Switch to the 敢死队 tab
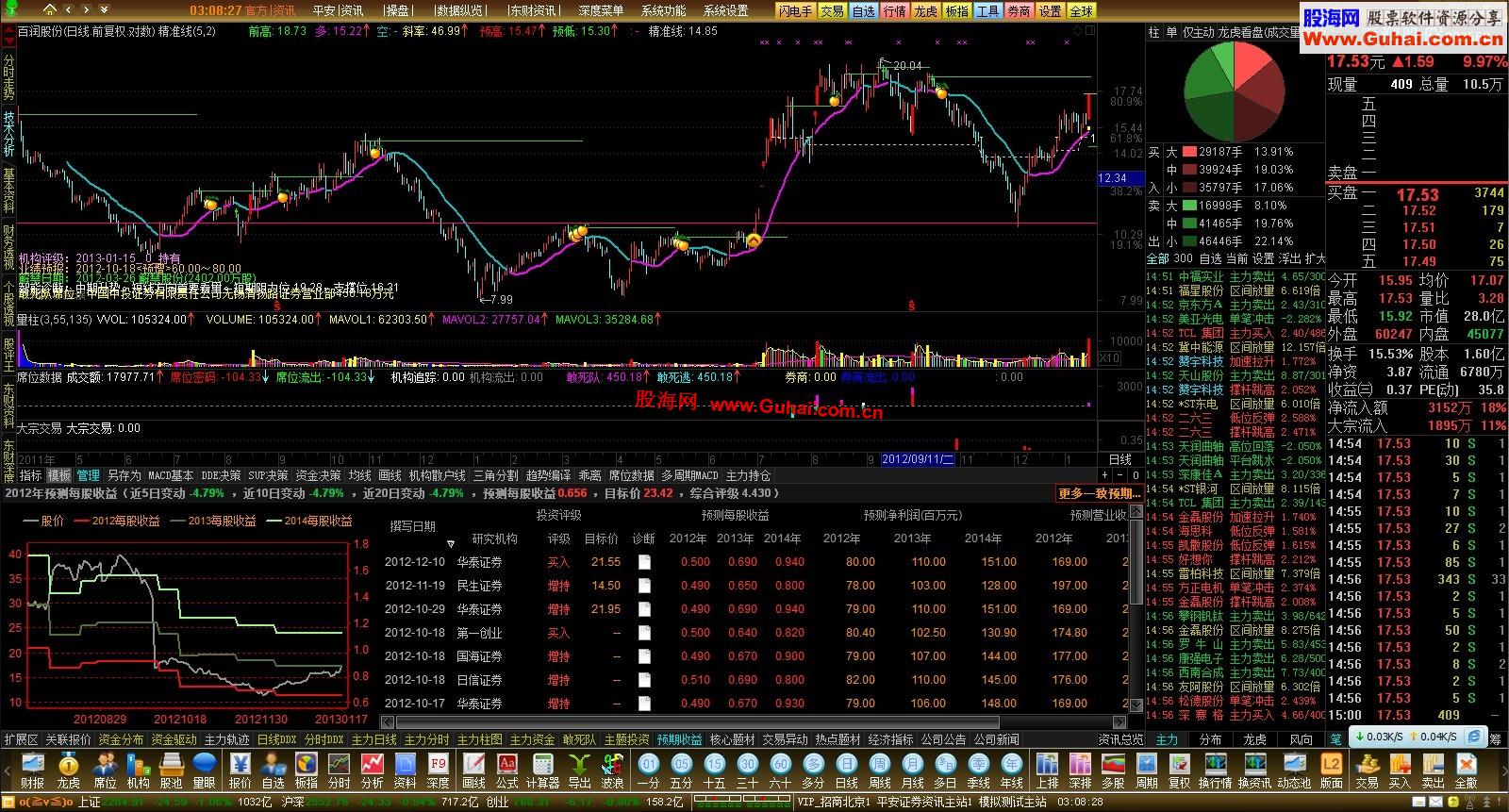Screen dimensions: 1509x812 coord(580,739)
